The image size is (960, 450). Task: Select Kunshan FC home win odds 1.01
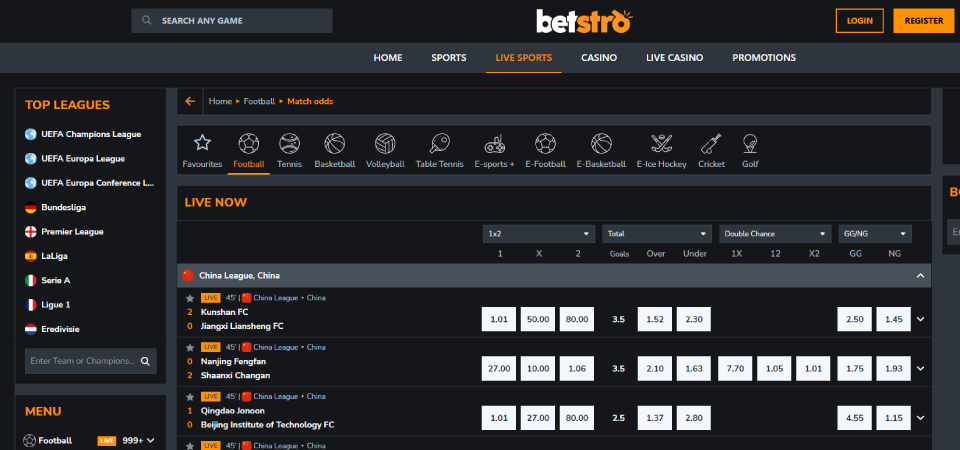tap(499, 319)
